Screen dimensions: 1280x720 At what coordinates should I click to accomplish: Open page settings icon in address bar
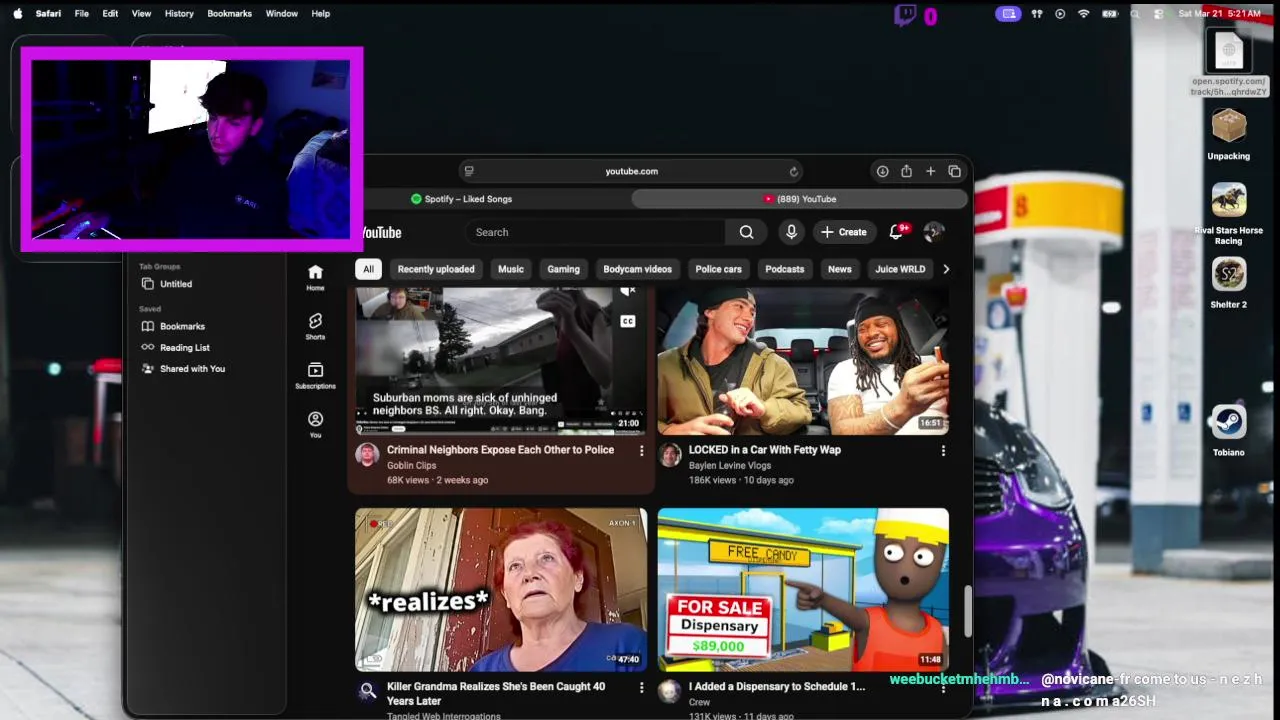469,171
